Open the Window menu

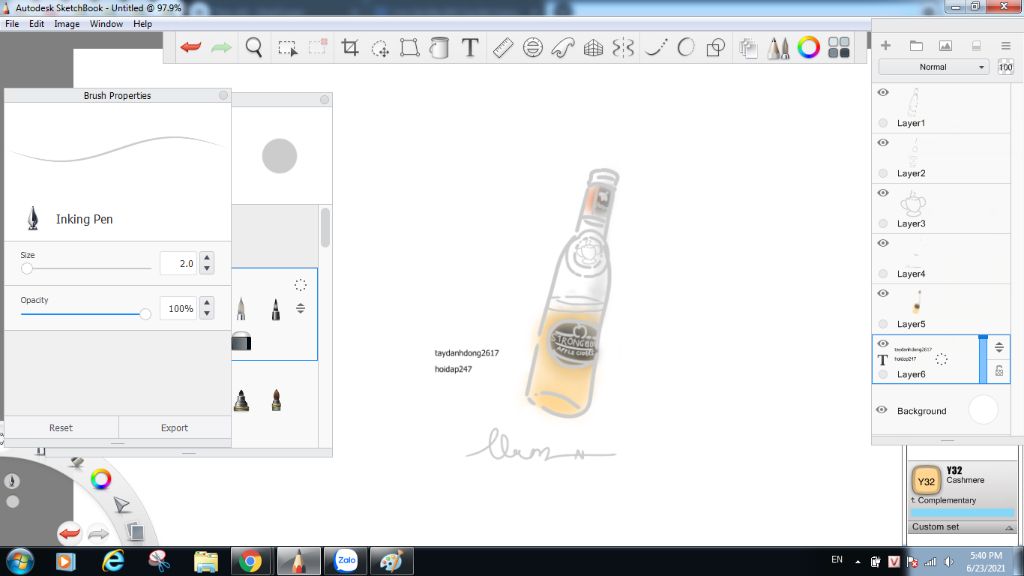(106, 24)
